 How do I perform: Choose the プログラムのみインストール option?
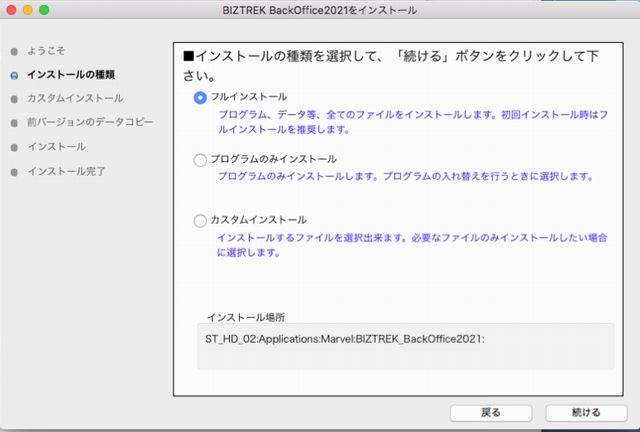[x=200, y=160]
